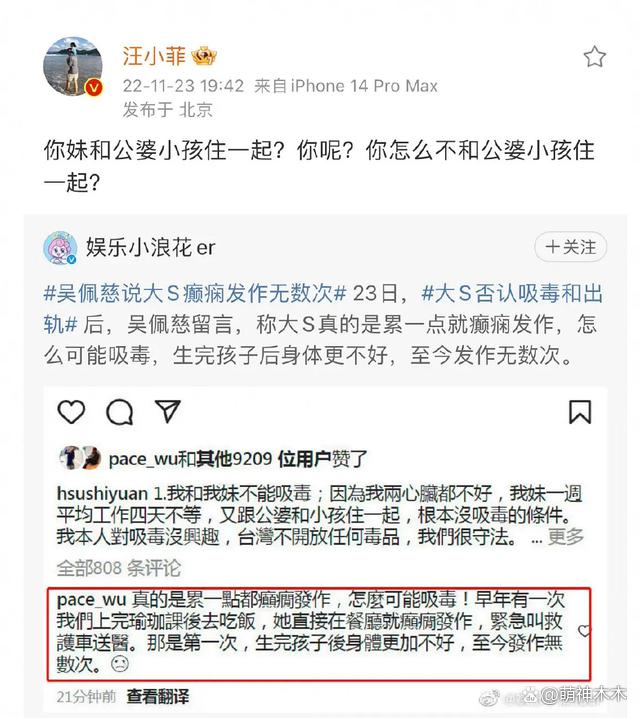Open the comment bubble icon

pos(119,412)
